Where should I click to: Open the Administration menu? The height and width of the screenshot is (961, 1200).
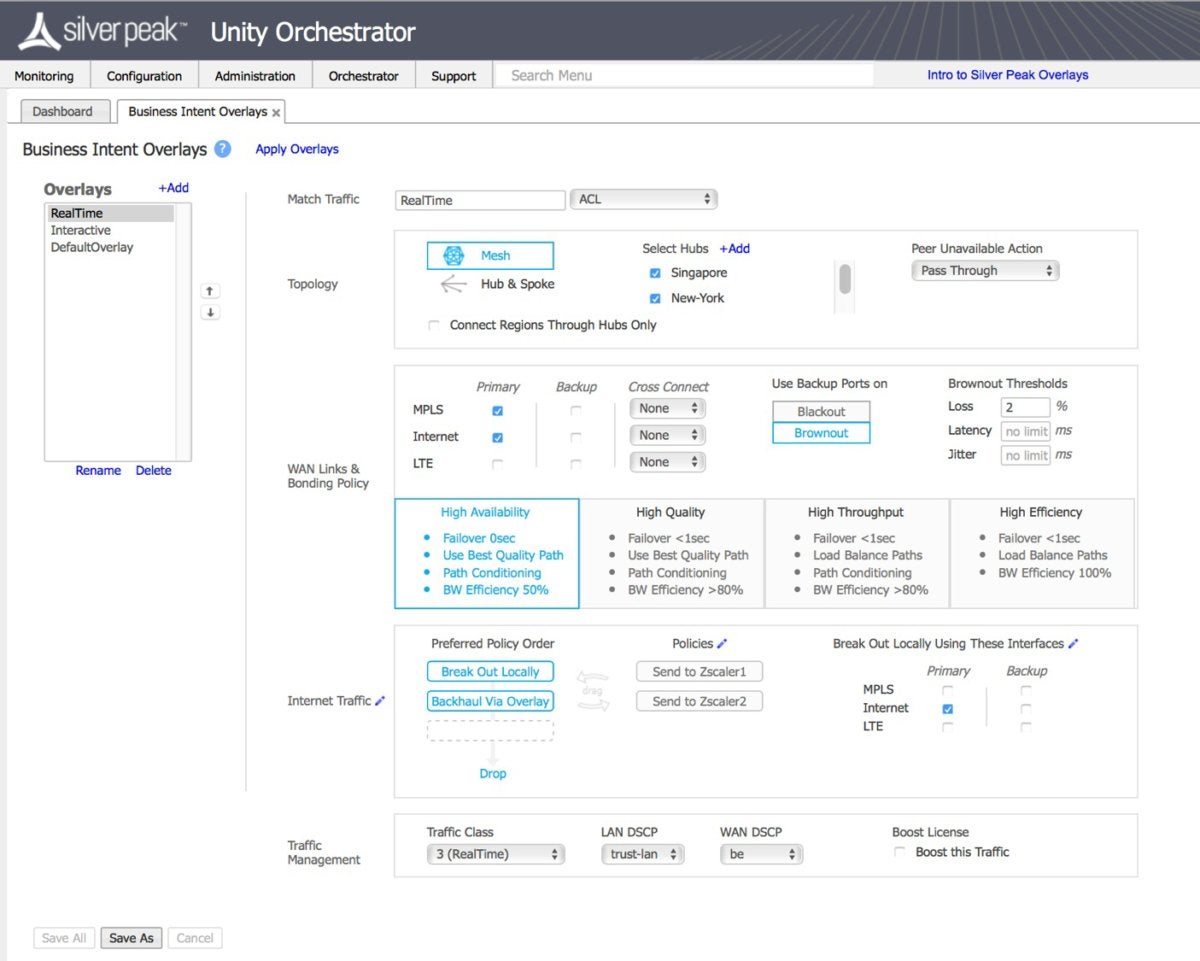tap(255, 76)
